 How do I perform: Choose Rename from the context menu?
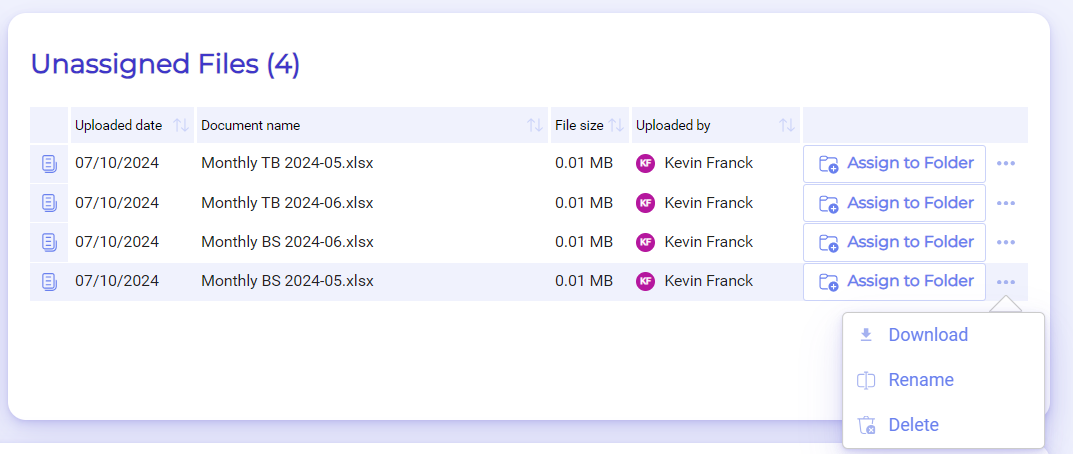[920, 380]
